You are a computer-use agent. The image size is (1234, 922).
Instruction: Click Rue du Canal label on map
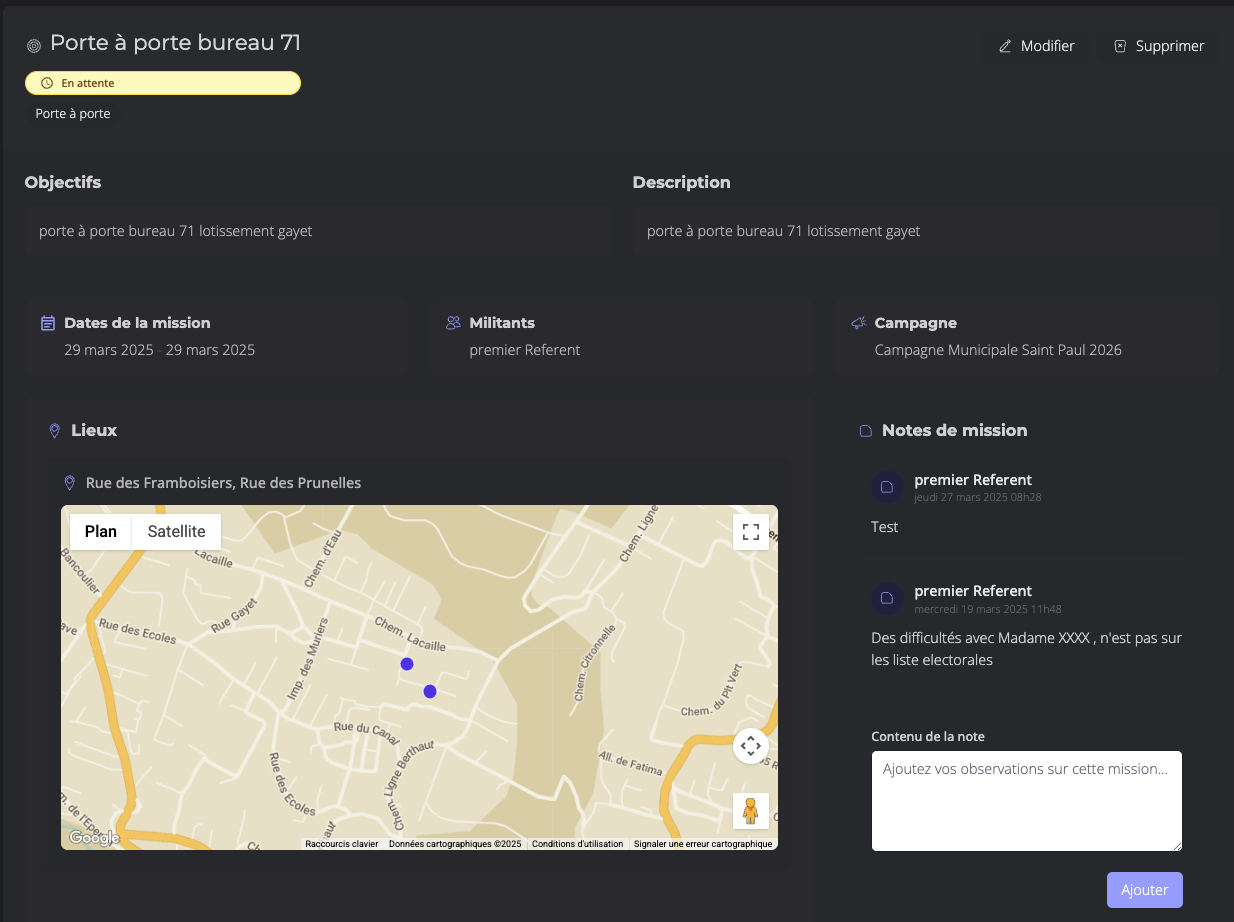(367, 733)
